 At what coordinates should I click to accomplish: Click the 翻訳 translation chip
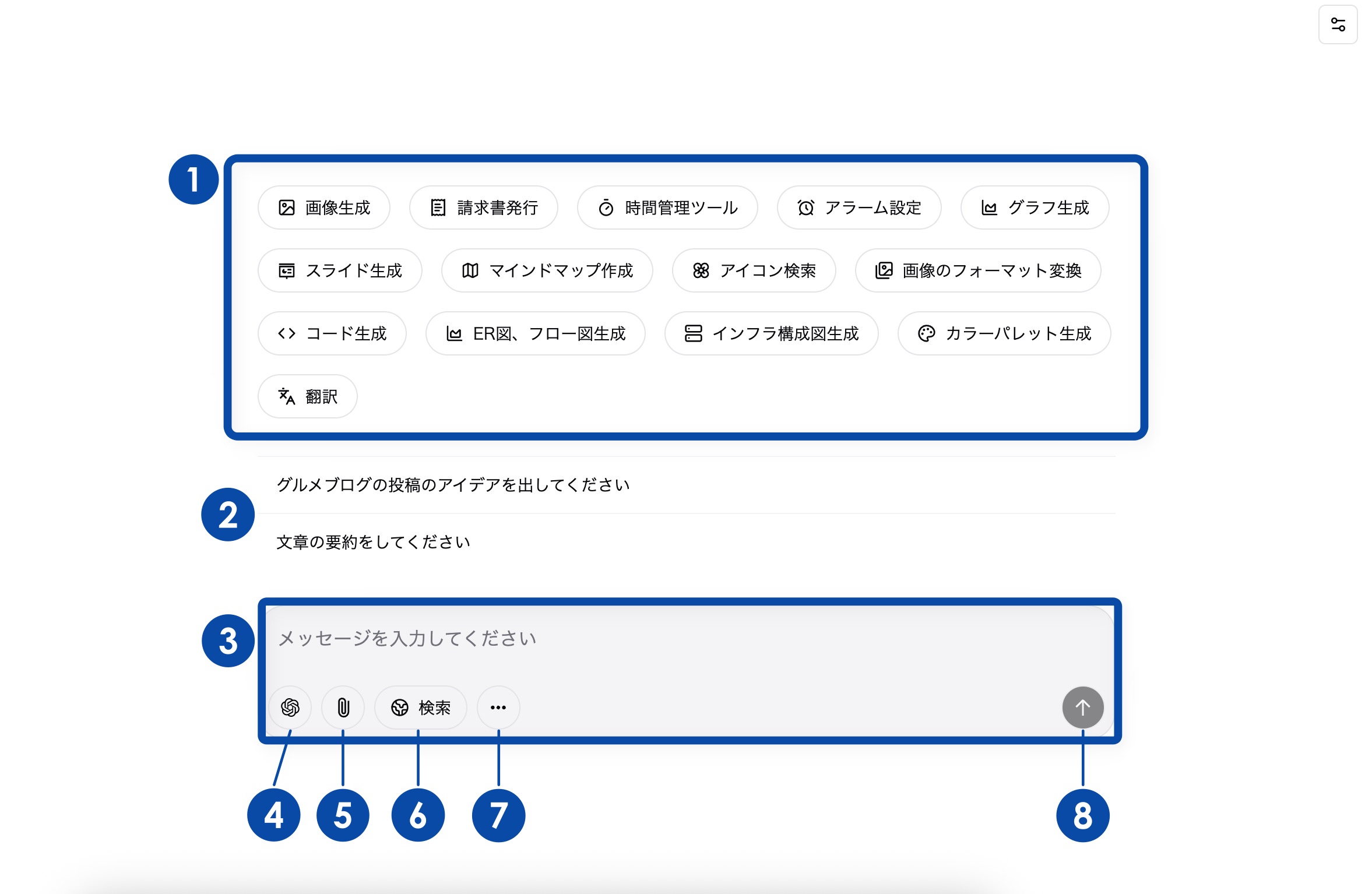(x=308, y=396)
